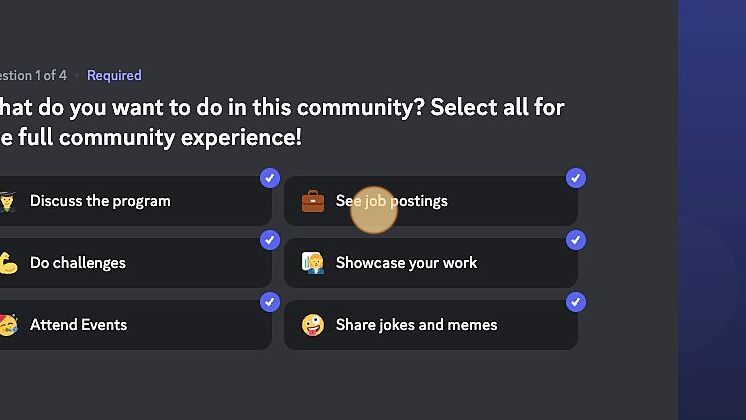
Task: Select the Attend Events option
Action: pyautogui.click(x=136, y=325)
